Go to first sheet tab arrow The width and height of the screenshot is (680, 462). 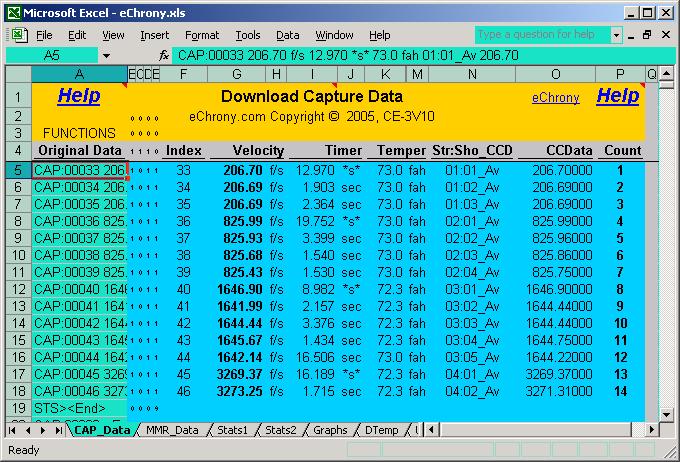tap(12, 430)
